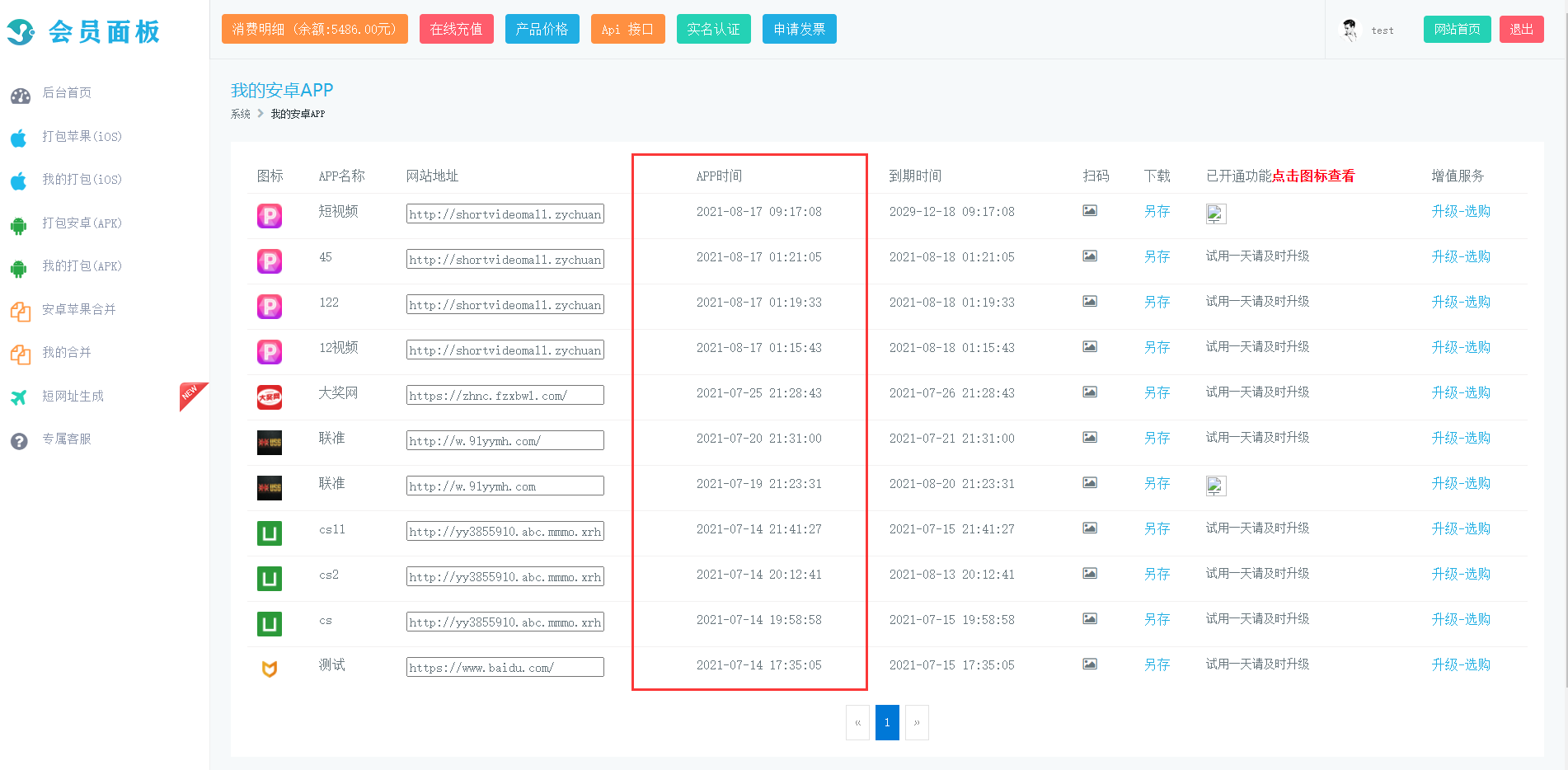1568x770 pixels.
Task: Click the 大奖网 red app icon
Action: pyautogui.click(x=270, y=397)
